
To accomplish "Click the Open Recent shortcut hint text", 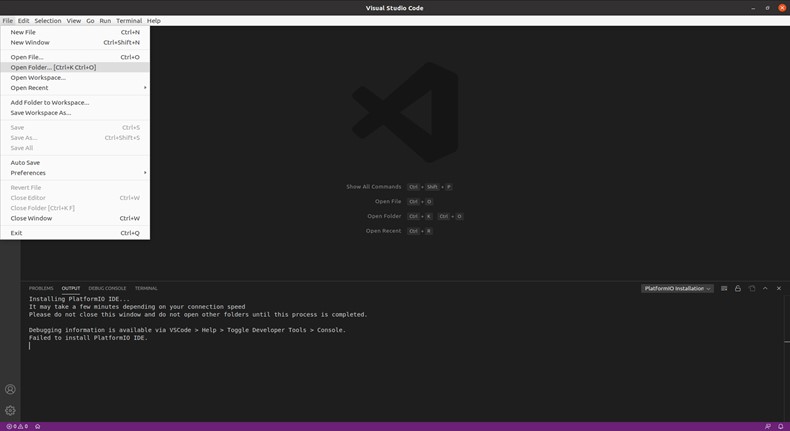I will click(383, 231).
